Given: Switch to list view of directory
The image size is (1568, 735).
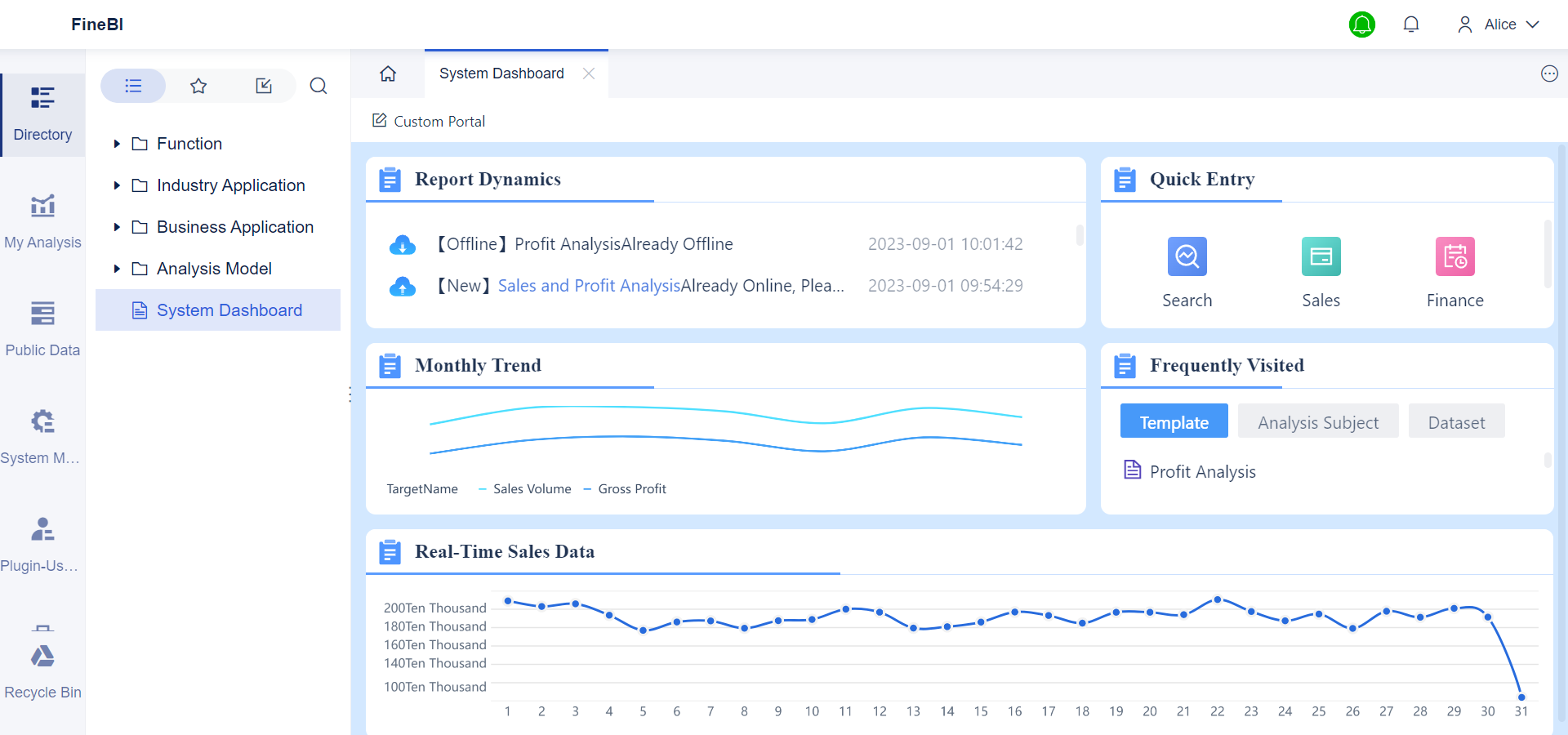Looking at the screenshot, I should point(133,86).
